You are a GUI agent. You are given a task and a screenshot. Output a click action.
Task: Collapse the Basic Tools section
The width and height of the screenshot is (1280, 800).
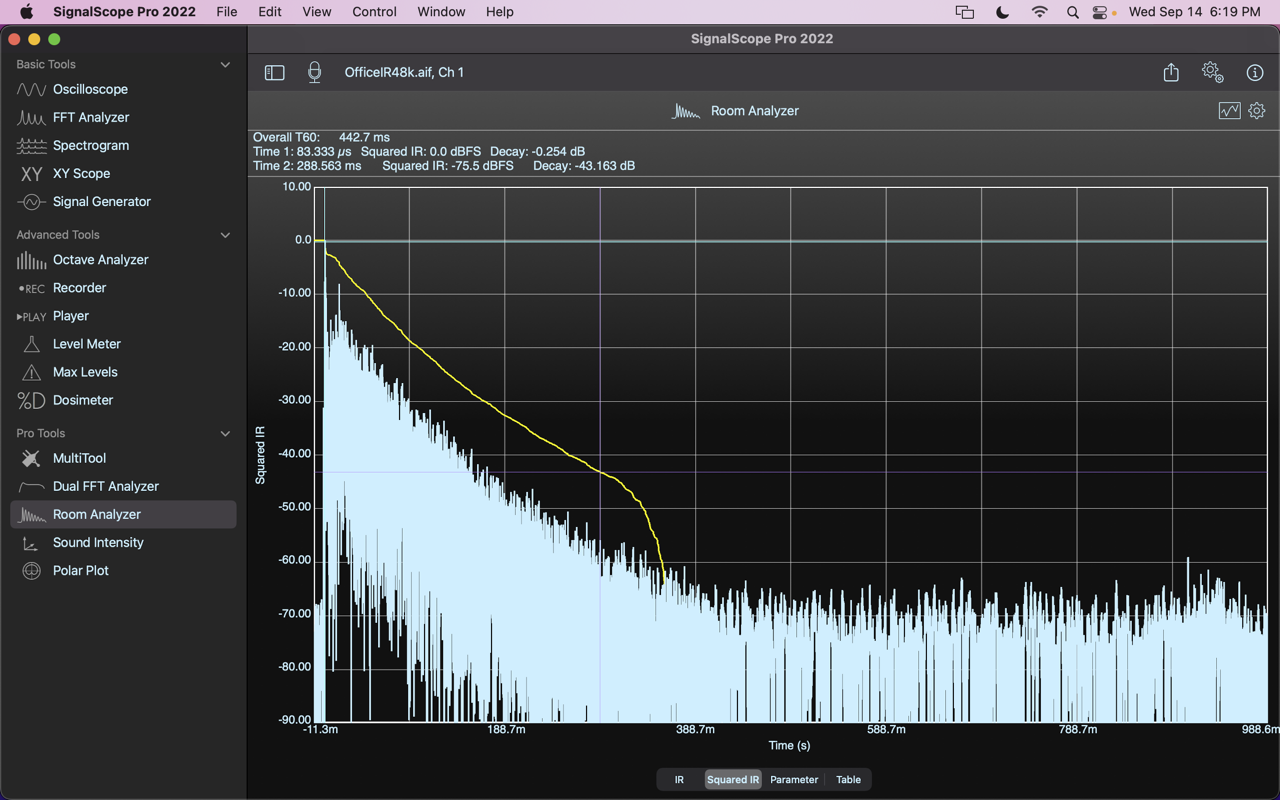[225, 64]
